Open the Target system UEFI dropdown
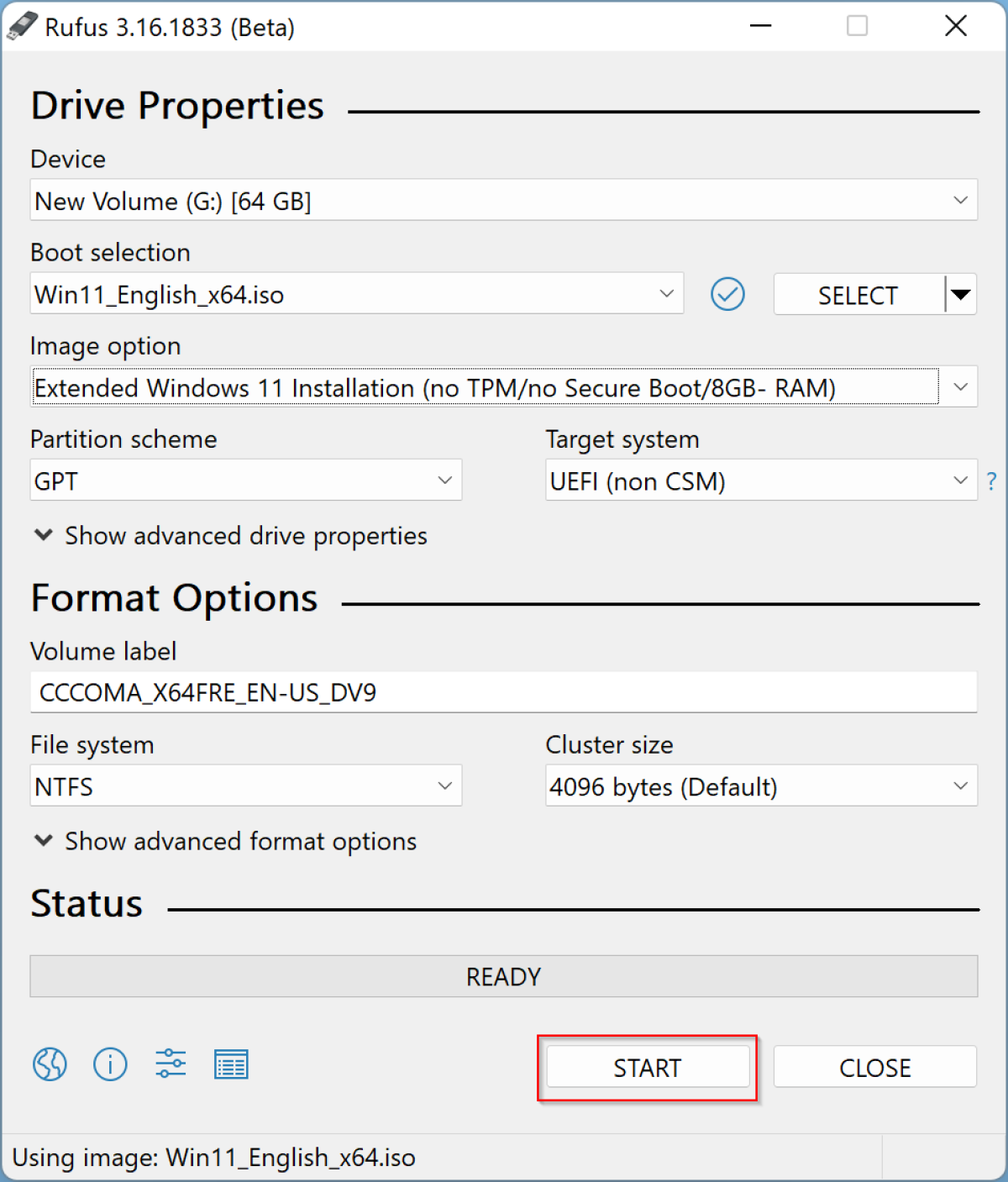The height and width of the screenshot is (1182, 1008). click(x=761, y=481)
